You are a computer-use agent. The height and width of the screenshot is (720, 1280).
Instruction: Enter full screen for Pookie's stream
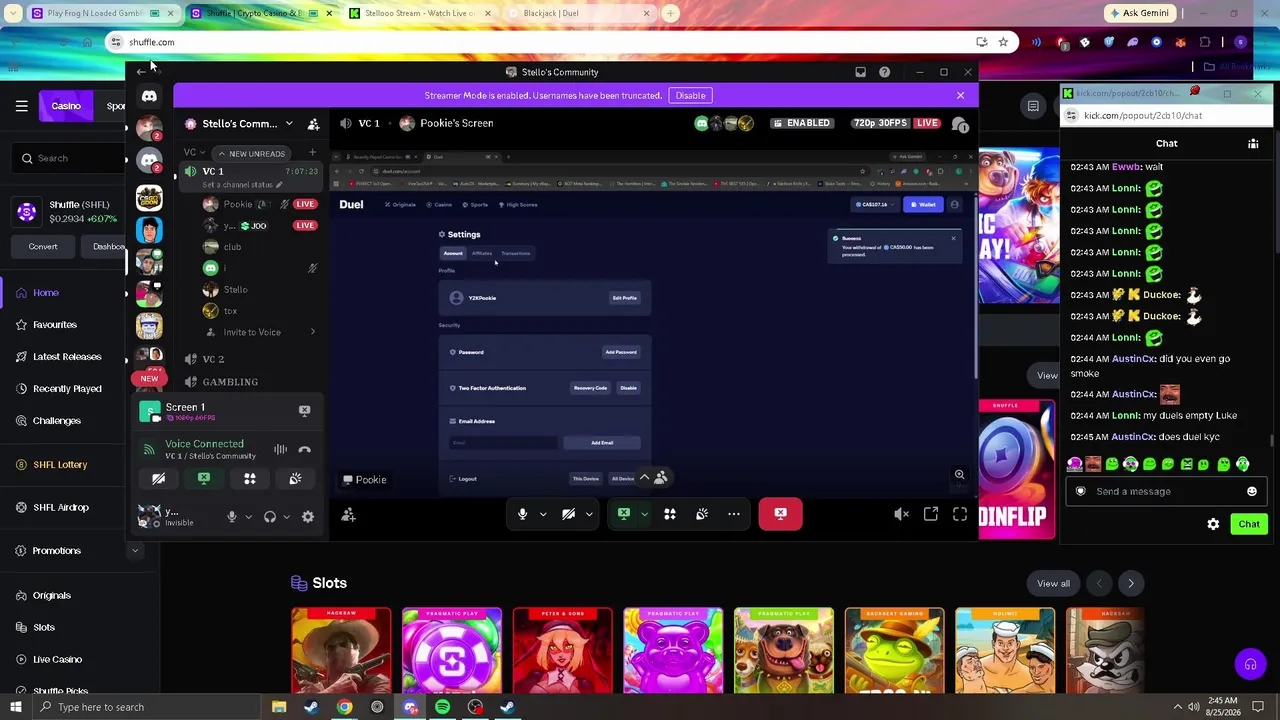click(960, 514)
